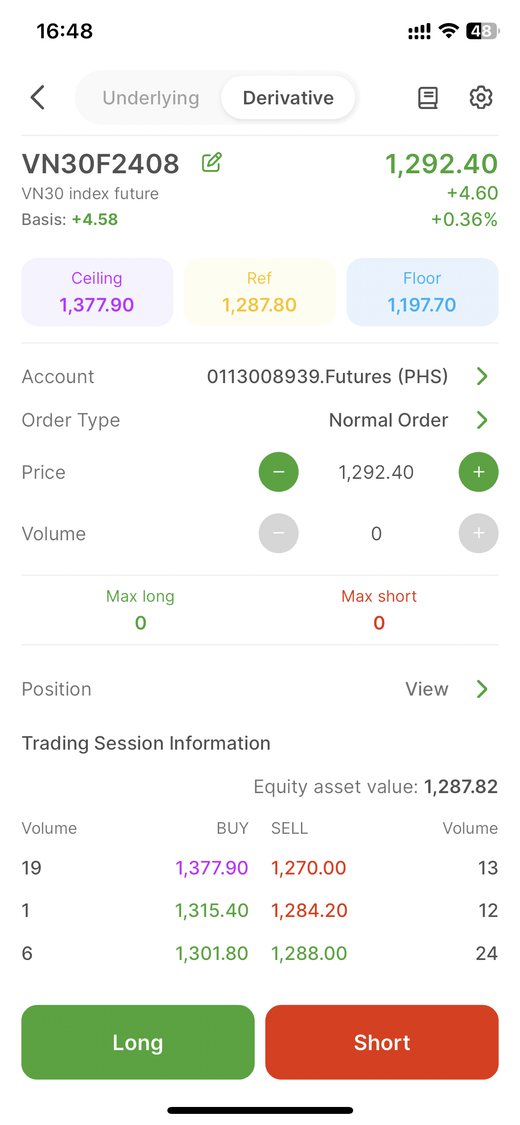Tap the grey volume plus button

point(478,534)
